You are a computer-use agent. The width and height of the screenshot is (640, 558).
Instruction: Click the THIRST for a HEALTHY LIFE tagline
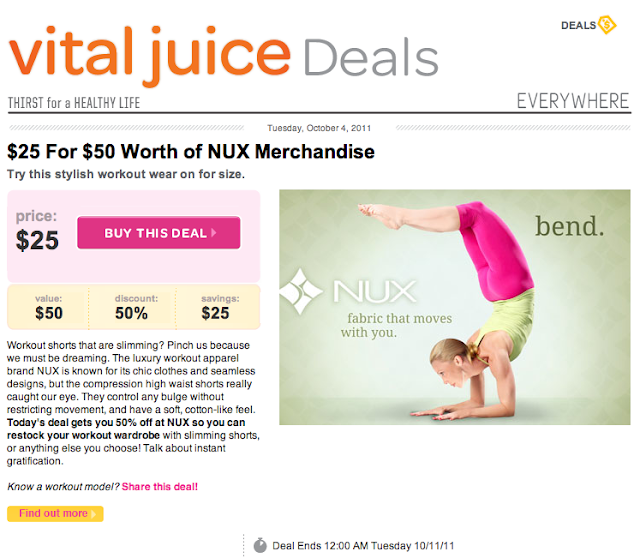click(x=74, y=102)
